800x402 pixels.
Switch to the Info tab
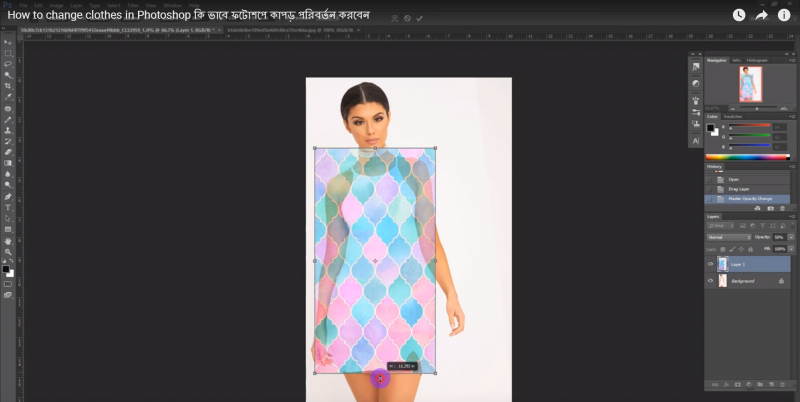coord(736,60)
